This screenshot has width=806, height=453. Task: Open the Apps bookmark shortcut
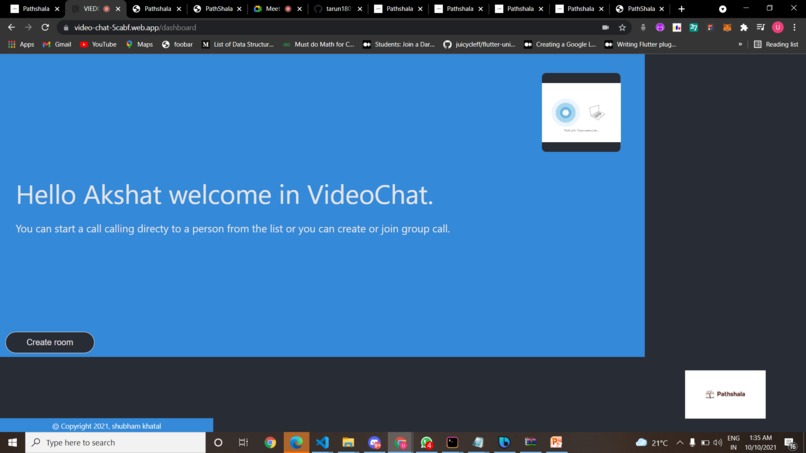click(x=21, y=44)
